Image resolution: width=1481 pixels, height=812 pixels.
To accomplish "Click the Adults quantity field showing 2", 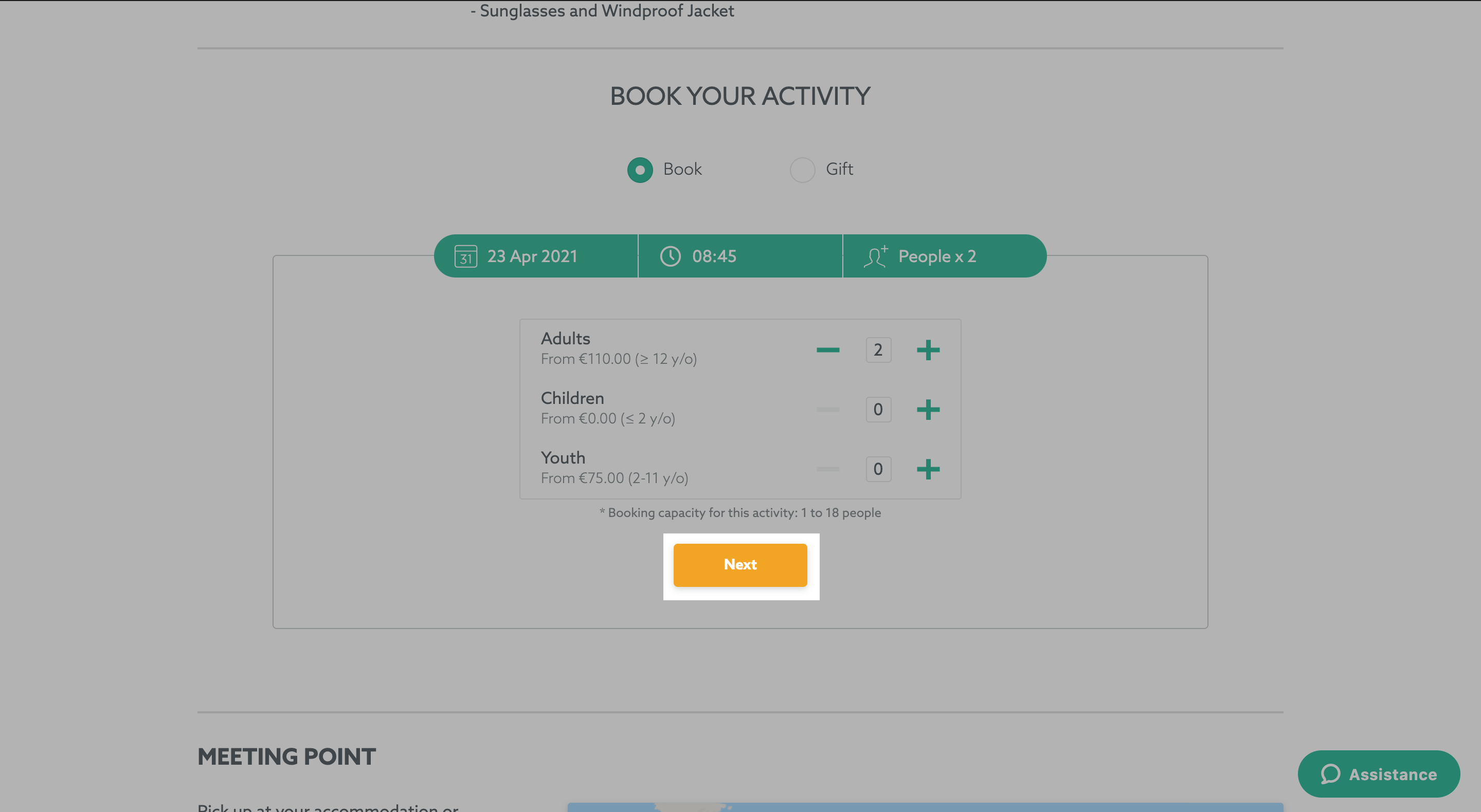I will [878, 350].
